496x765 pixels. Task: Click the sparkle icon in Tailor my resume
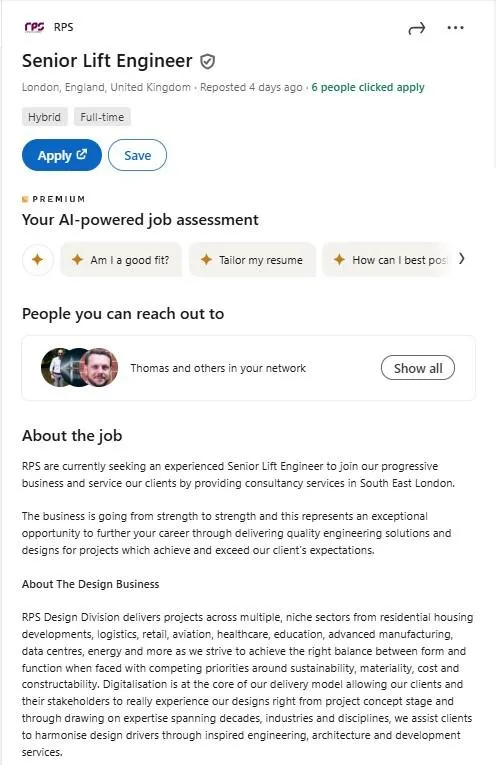(206, 260)
